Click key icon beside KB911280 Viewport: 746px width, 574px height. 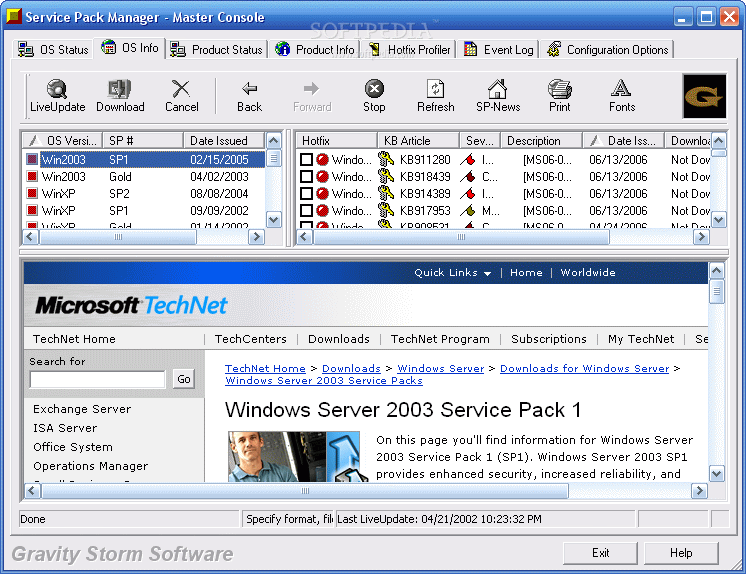[386, 159]
